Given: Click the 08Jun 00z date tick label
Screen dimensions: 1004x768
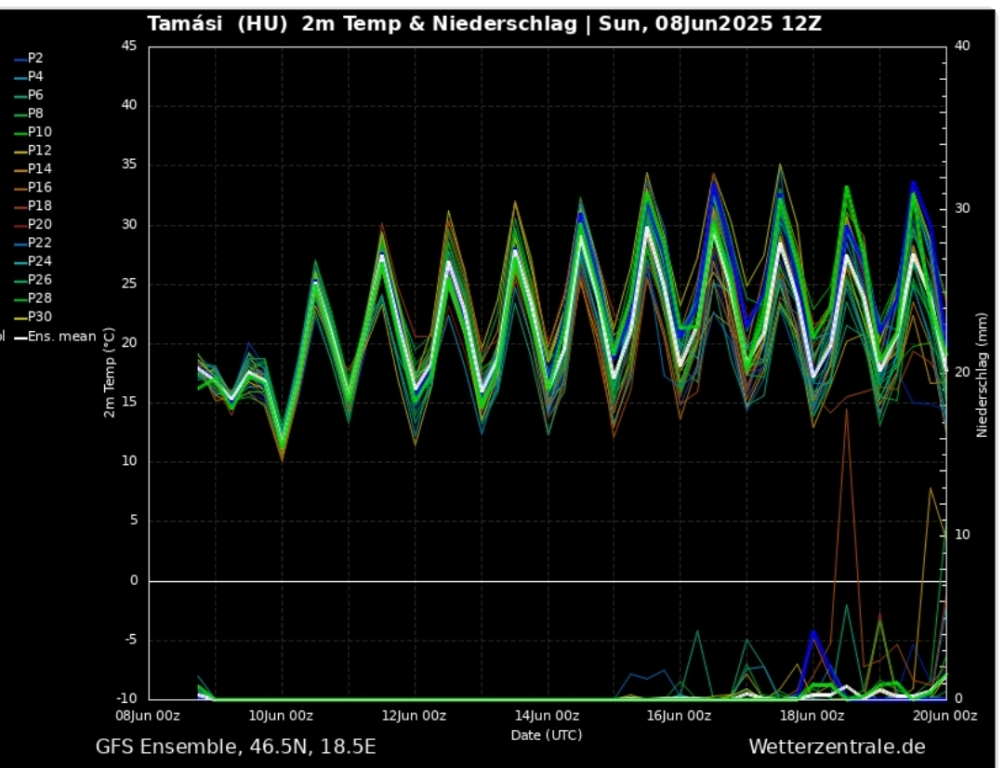Looking at the screenshot, I should coord(149,715).
